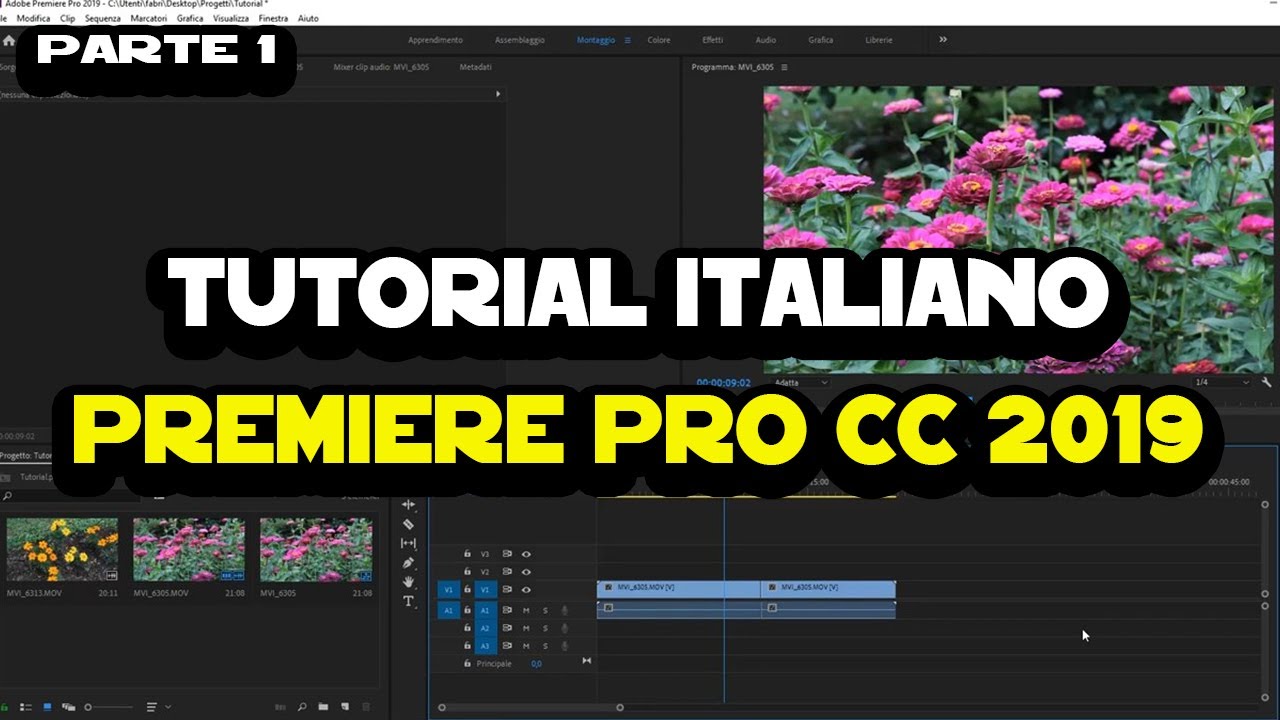Click the New Item icon
The image size is (1280, 720).
[344, 707]
